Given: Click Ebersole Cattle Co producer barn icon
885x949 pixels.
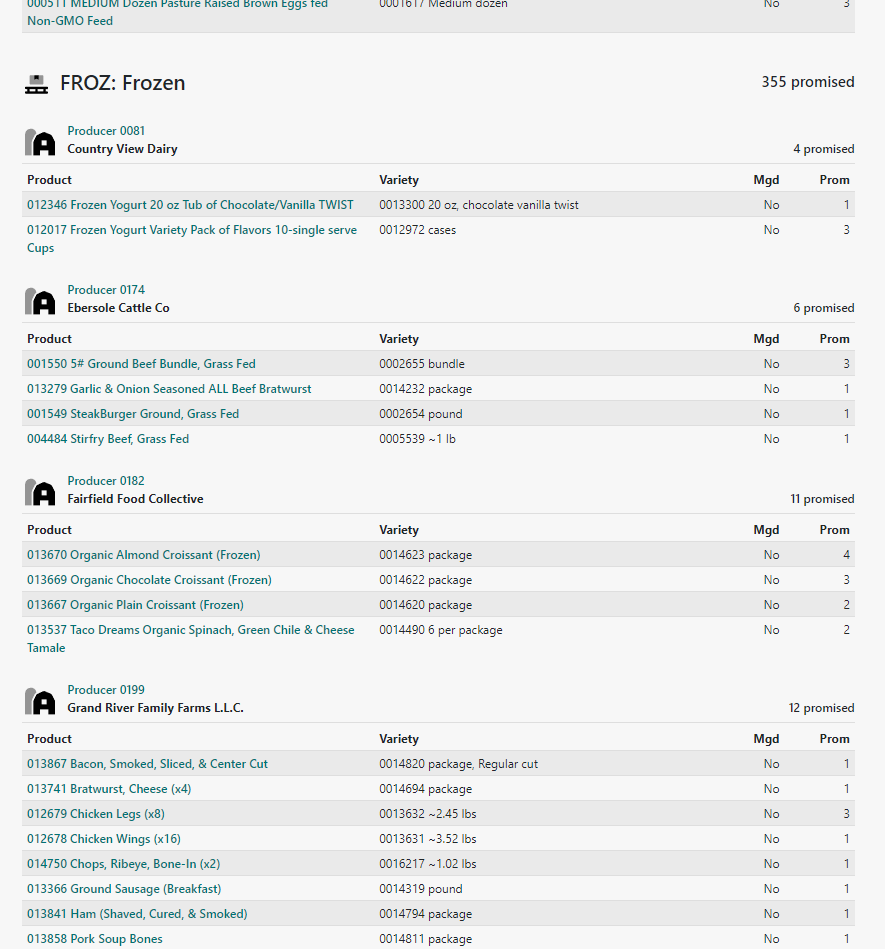Looking at the screenshot, I should [40, 301].
